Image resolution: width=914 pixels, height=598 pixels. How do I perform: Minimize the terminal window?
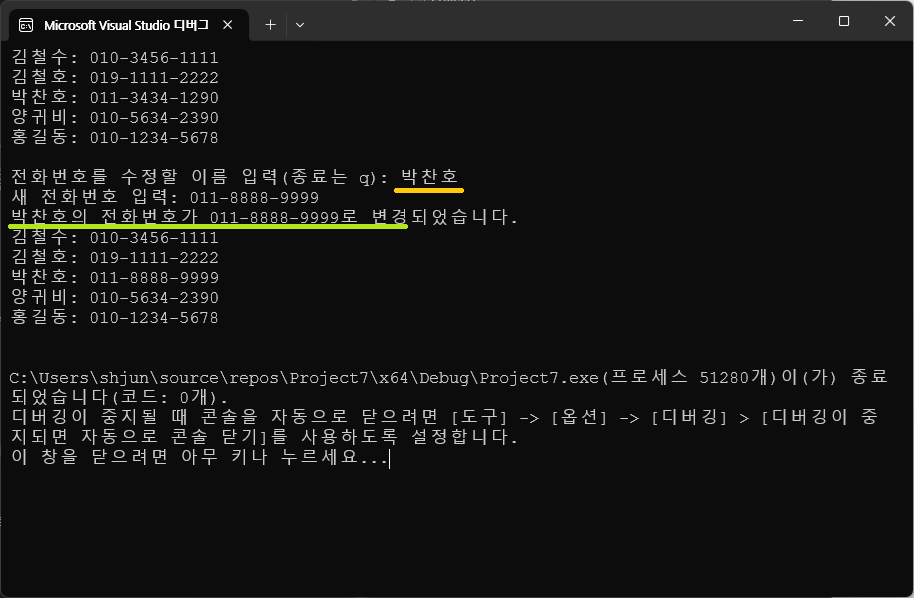[x=798, y=21]
